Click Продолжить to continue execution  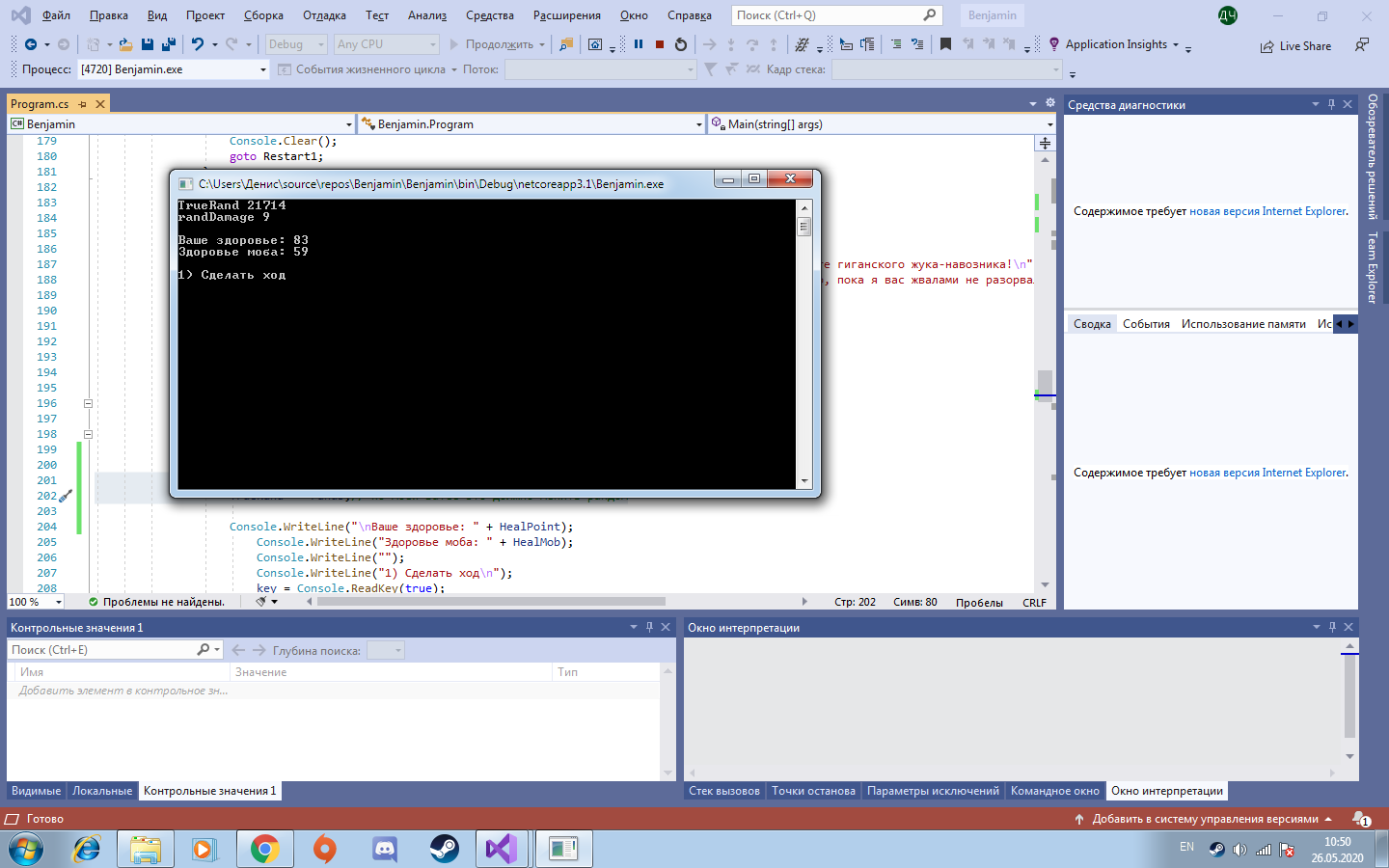(491, 44)
